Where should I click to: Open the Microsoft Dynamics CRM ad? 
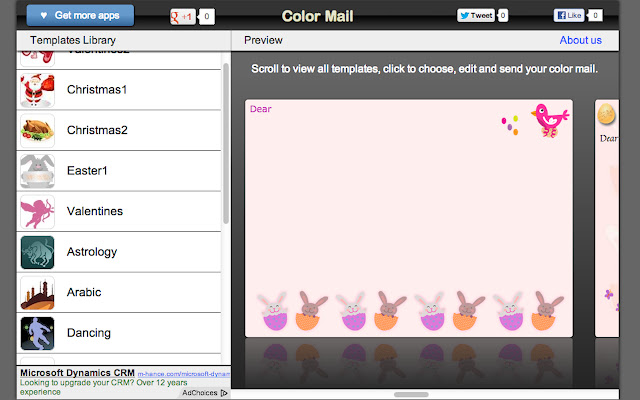(77, 373)
